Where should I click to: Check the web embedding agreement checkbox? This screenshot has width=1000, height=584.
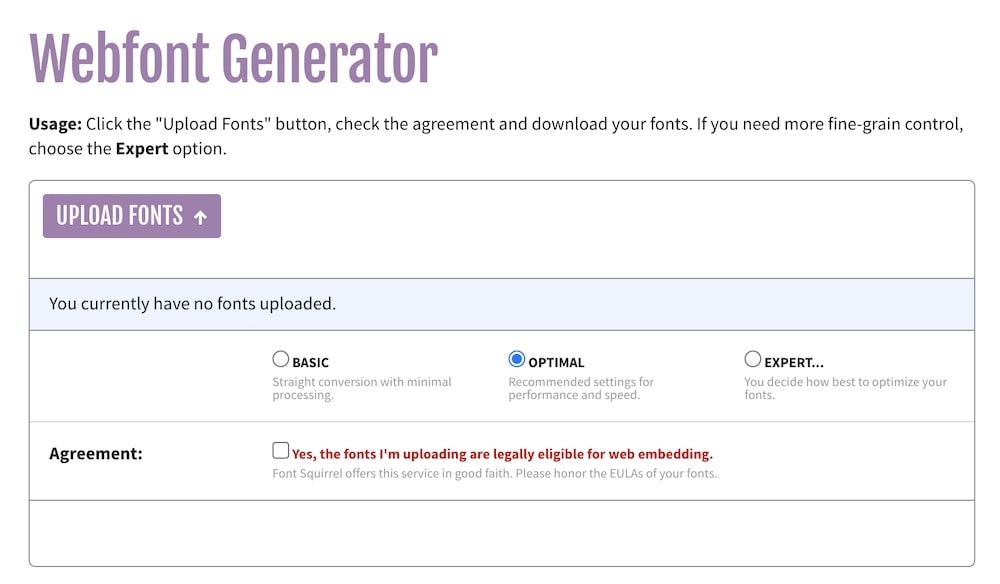[x=281, y=451]
